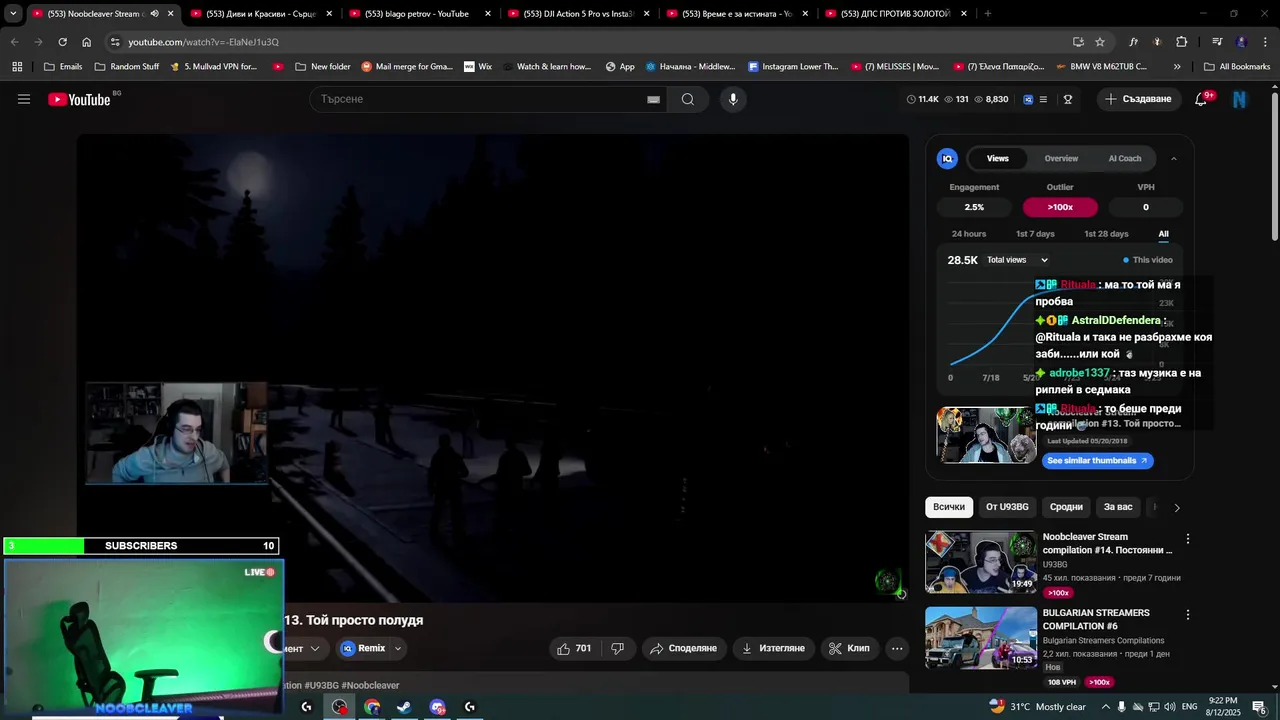Collapse the vidIQ panel with chevron
The width and height of the screenshot is (1280, 720).
1174,158
